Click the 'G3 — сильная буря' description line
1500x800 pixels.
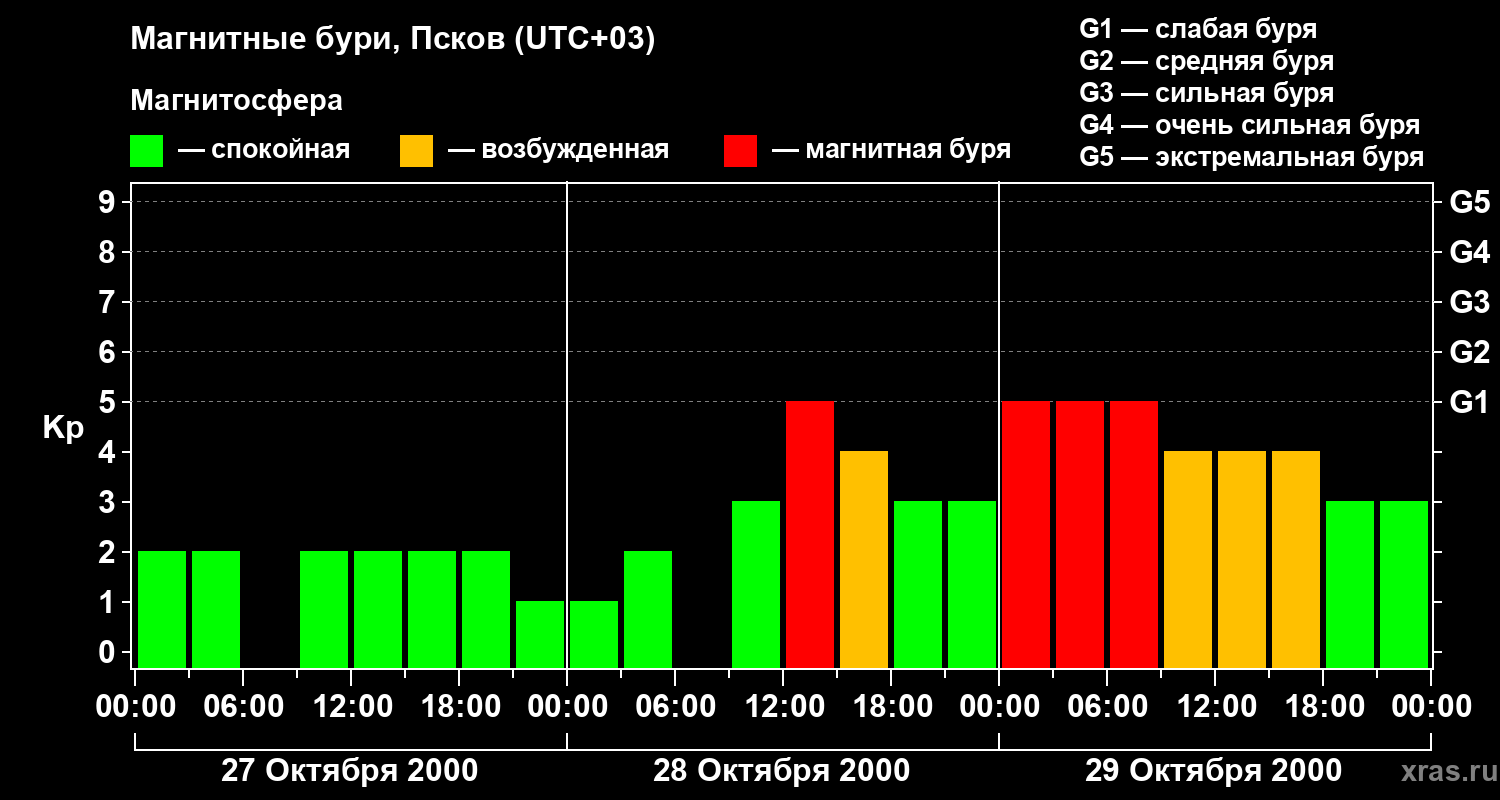point(1207,93)
